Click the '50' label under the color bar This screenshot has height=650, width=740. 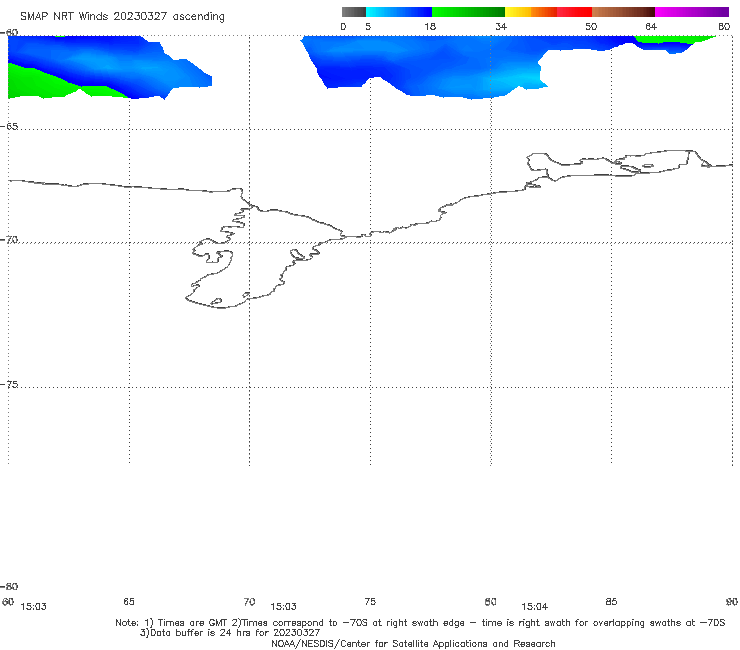(591, 27)
